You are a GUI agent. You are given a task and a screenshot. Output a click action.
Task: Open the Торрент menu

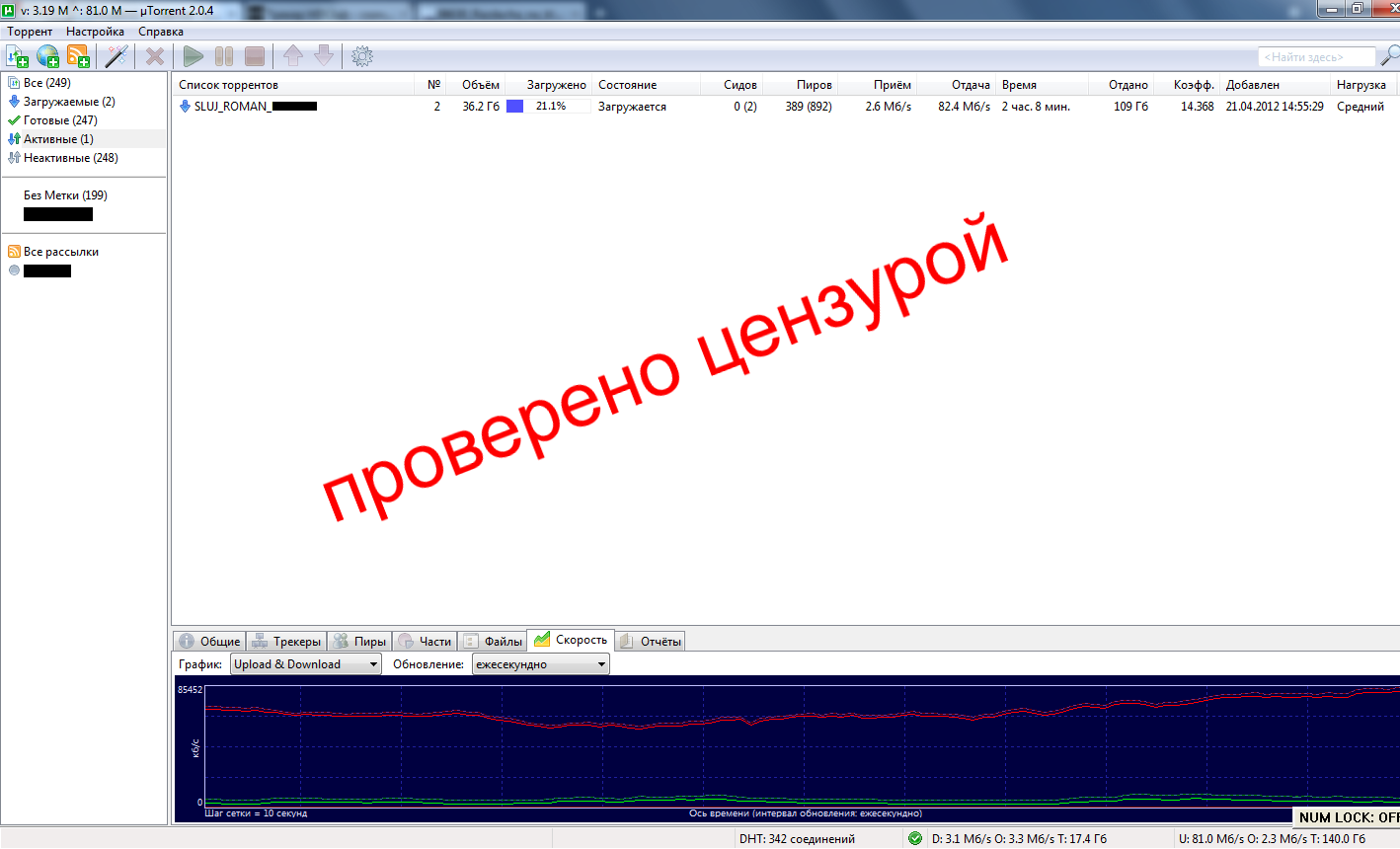[30, 32]
